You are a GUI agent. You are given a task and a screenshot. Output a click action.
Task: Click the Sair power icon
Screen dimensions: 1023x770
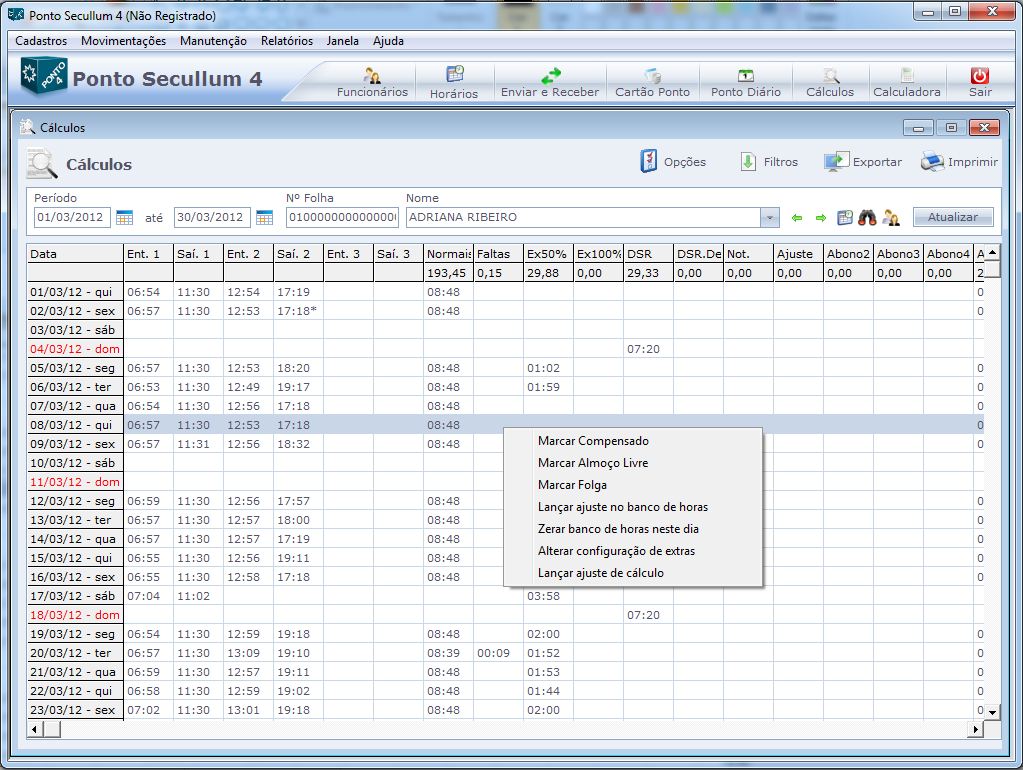979,76
